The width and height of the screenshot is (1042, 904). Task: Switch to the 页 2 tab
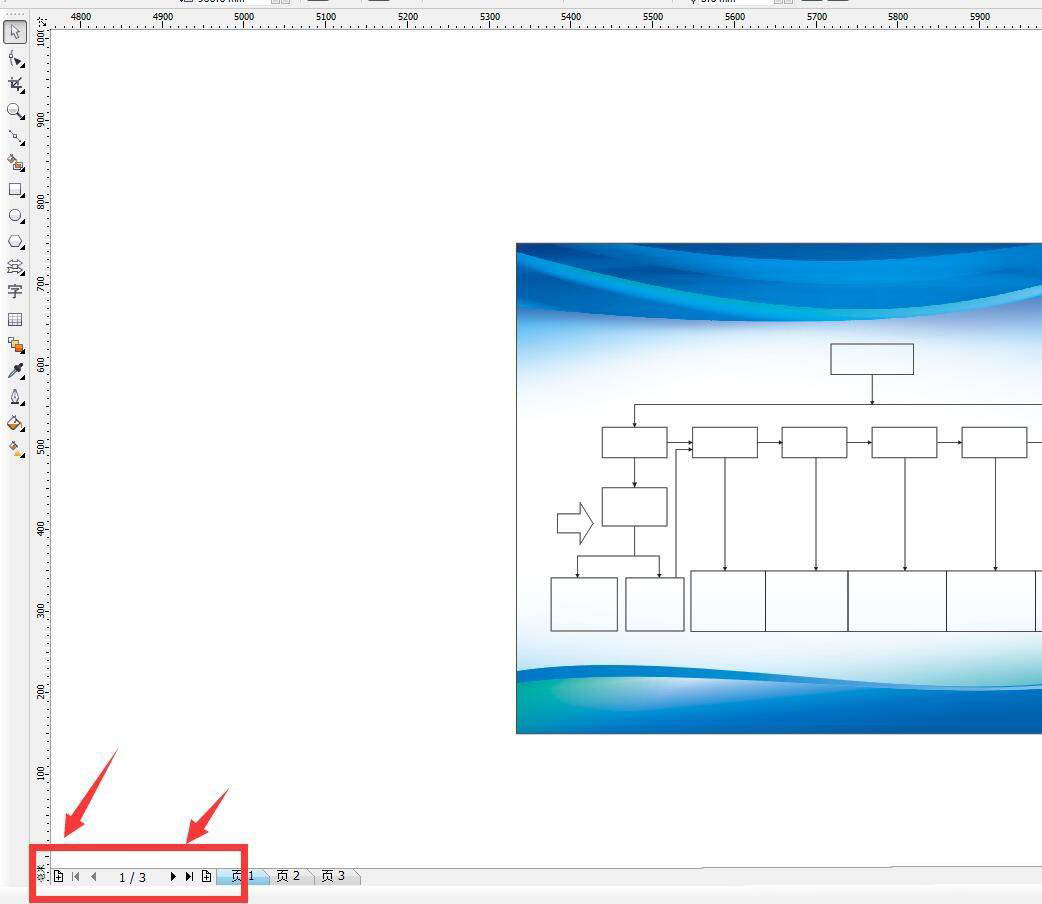[x=289, y=876]
